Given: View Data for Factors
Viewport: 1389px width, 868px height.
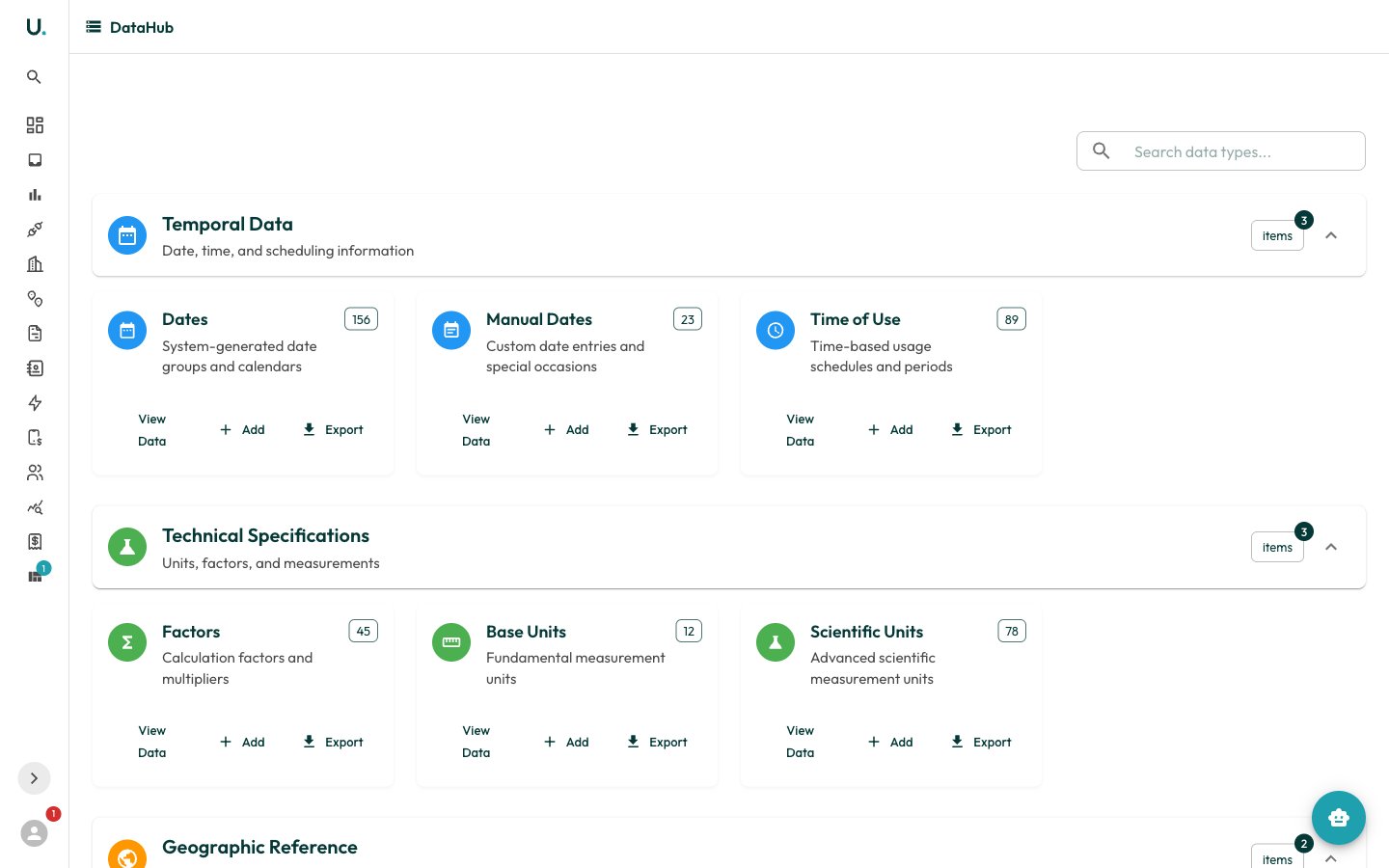Looking at the screenshot, I should [x=152, y=742].
